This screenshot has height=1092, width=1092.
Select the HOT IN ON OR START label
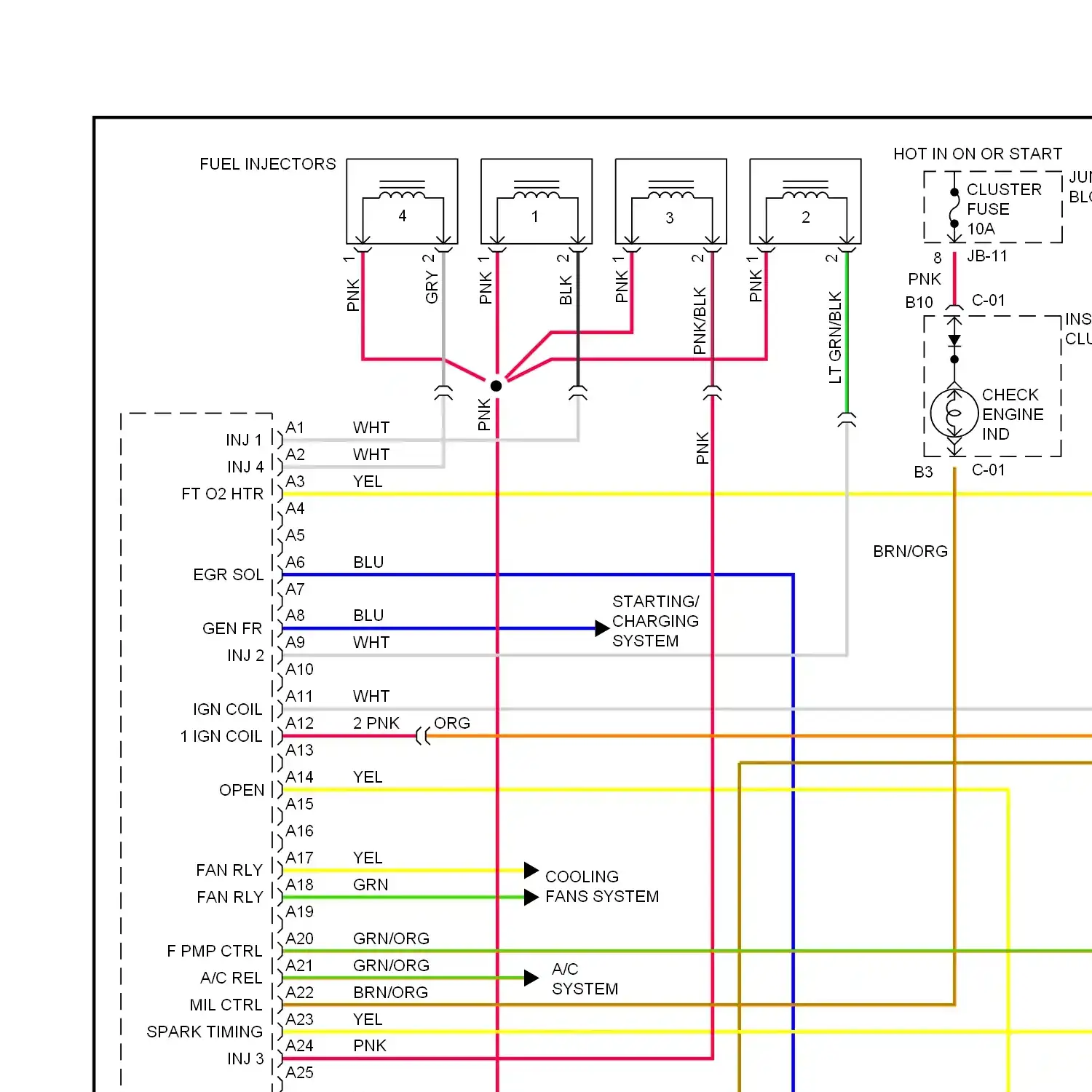[x=978, y=154]
